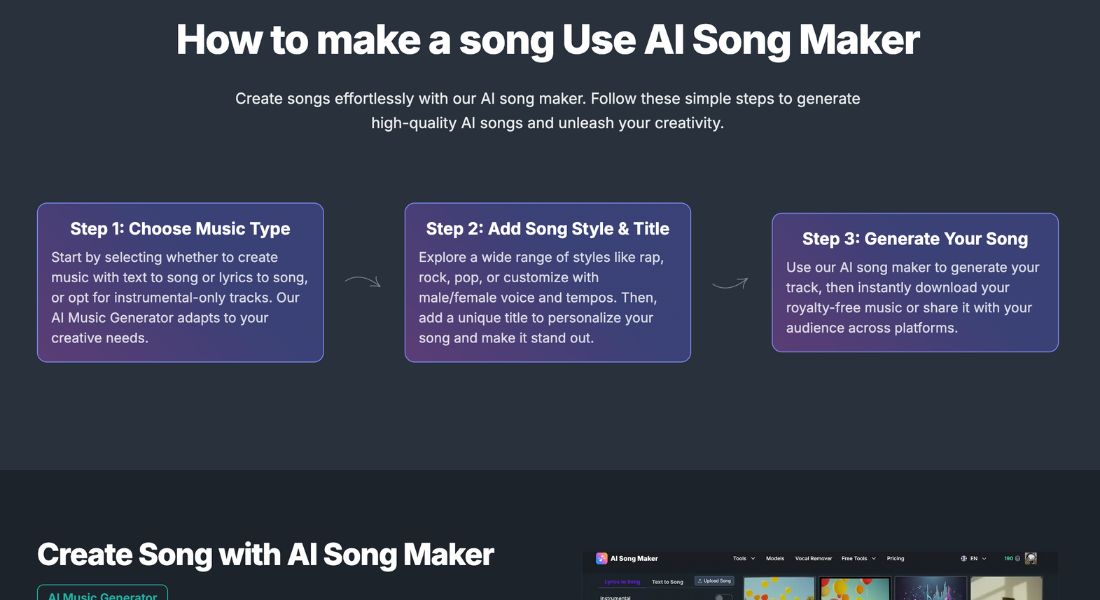Click the curved arrow before Step 3
This screenshot has height=600, width=1100.
pos(730,283)
